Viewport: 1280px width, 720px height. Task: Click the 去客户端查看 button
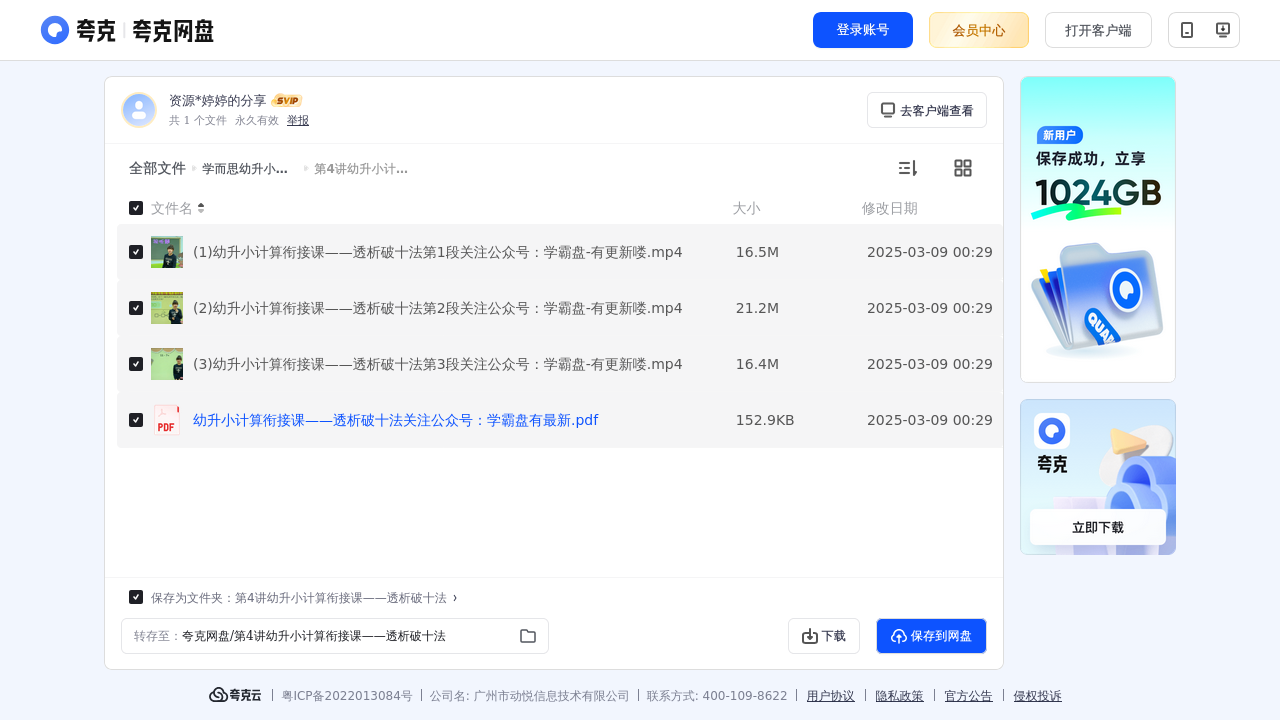point(927,110)
